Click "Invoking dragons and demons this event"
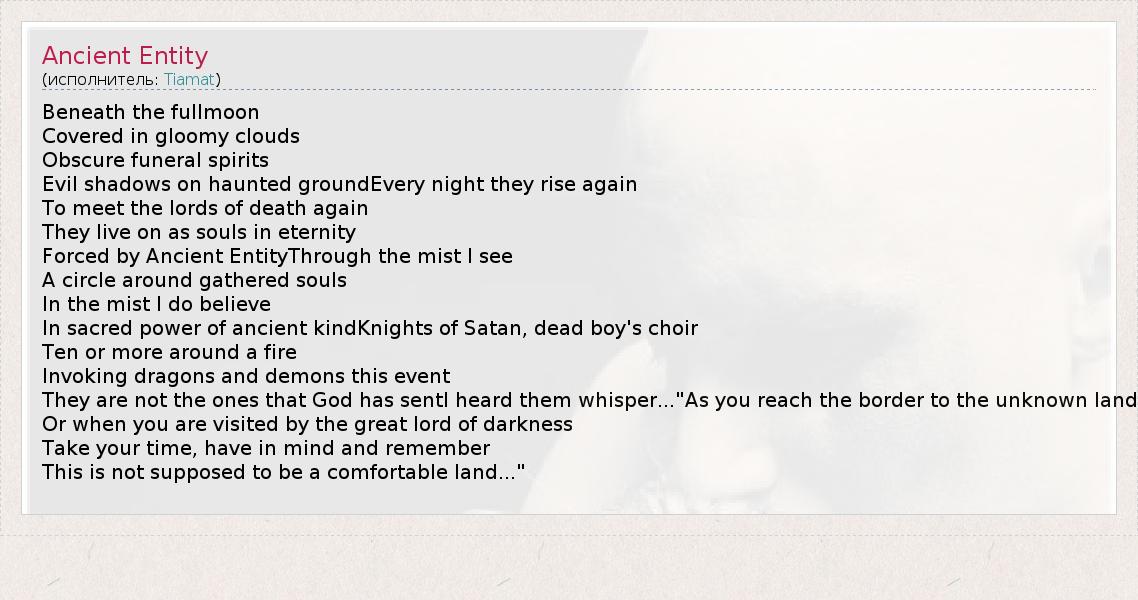The image size is (1138, 600). coord(246,376)
